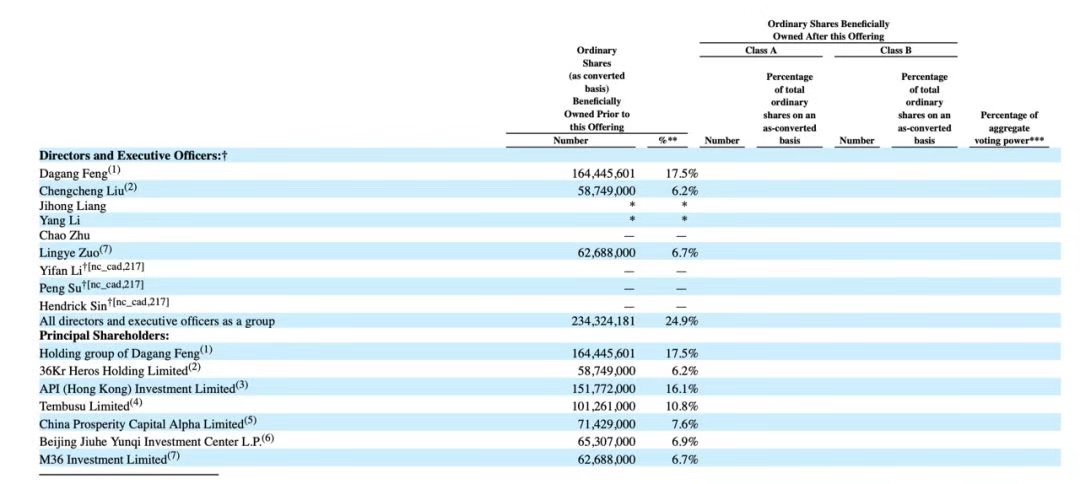Click 17.5% in the Dagang Feng director row
The height and width of the screenshot is (484, 1080).
pyautogui.click(x=682, y=173)
